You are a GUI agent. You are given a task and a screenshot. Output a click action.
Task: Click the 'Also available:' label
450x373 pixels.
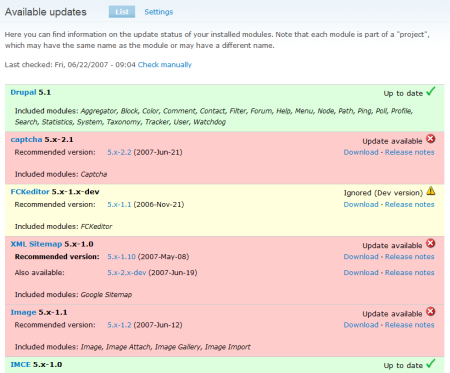tap(40, 273)
